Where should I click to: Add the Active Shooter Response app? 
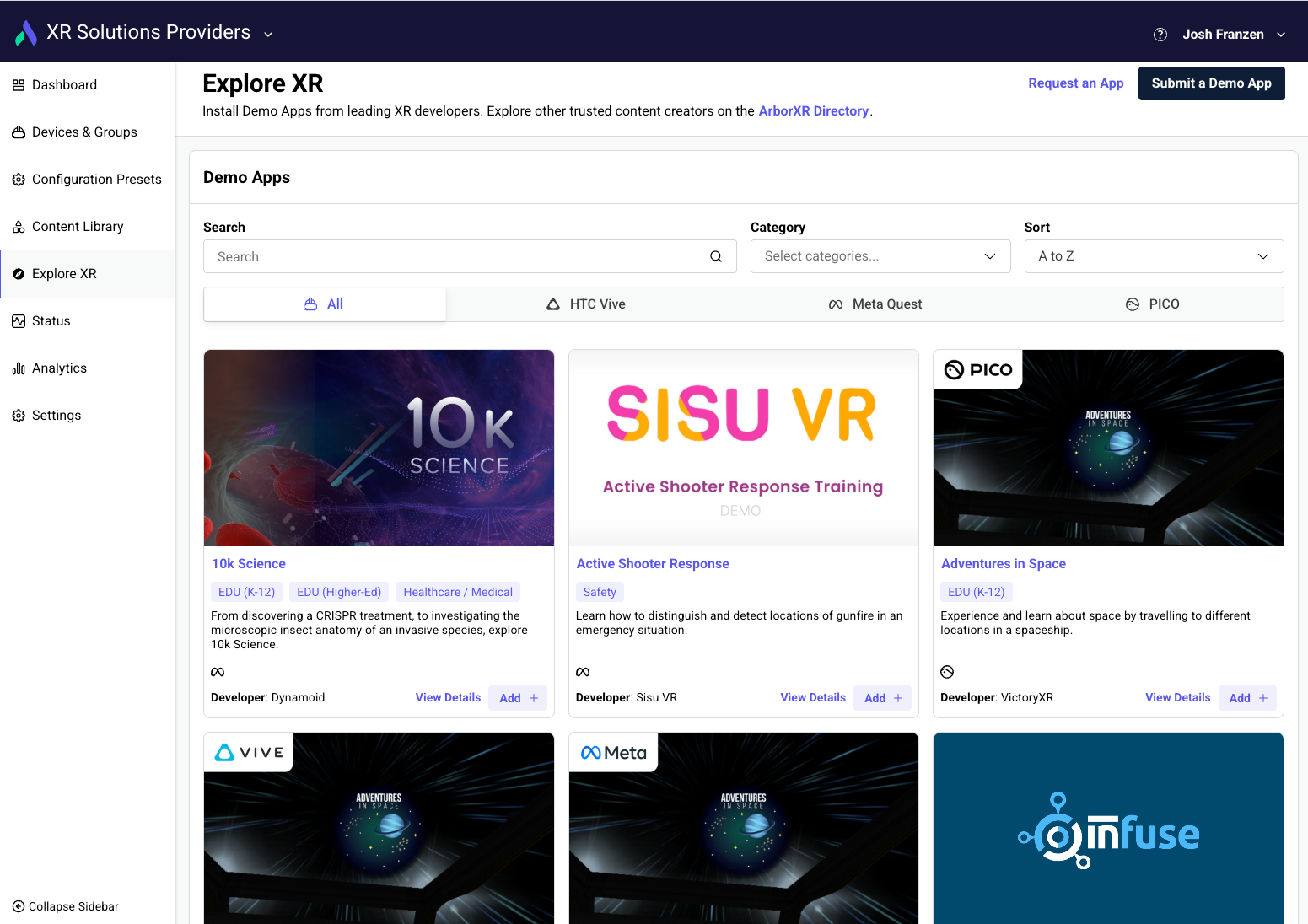coord(882,698)
